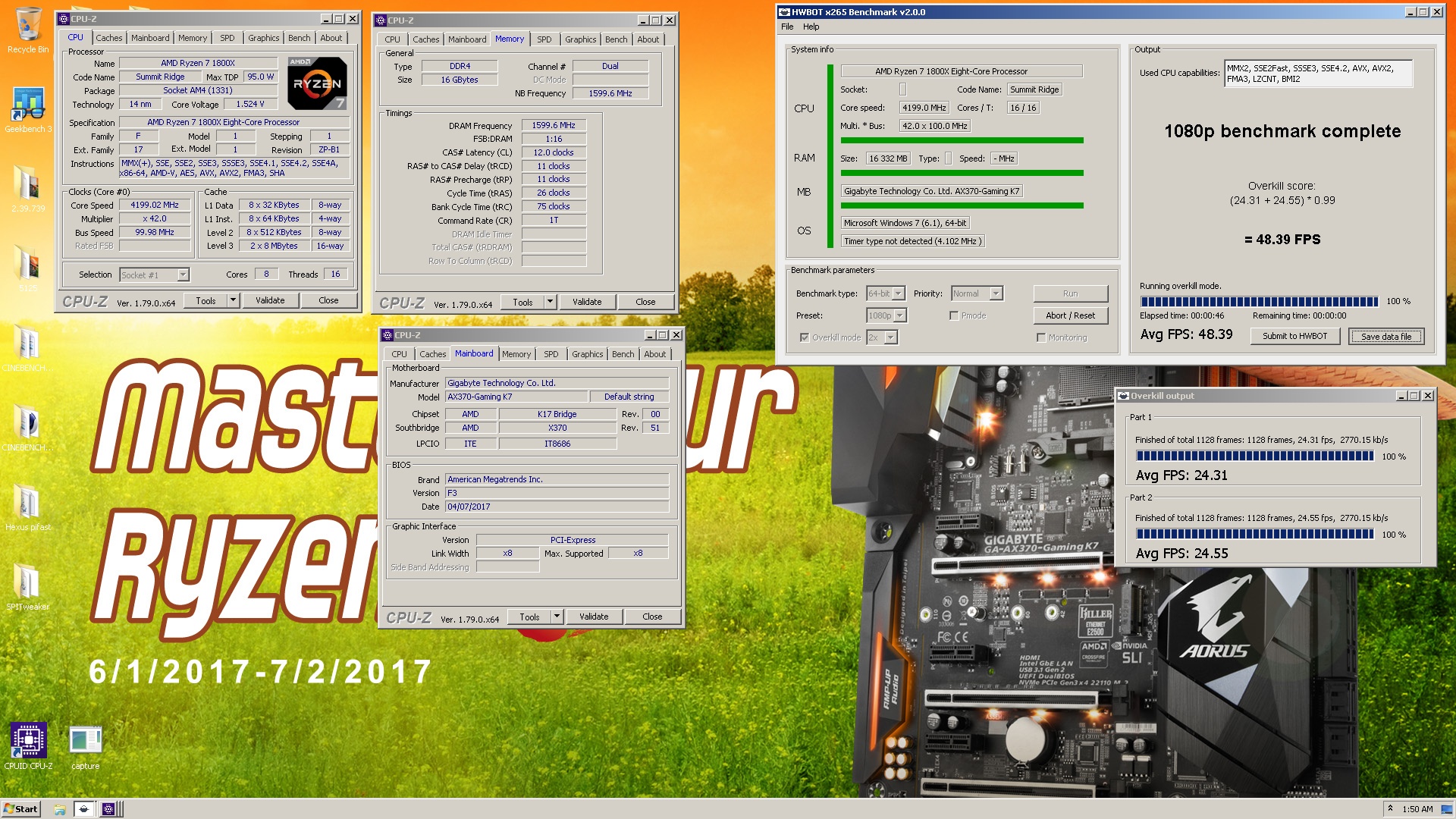Click the title icon of CPU-Z CPU window
Screen dimensions: 1456x819
pos(64,19)
